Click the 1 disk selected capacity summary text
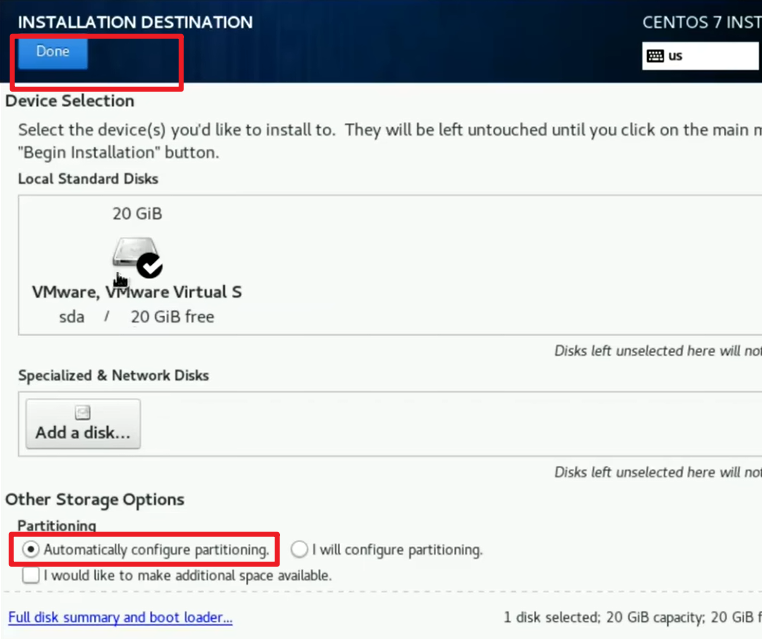Viewport: 762px width, 639px height. [632, 617]
